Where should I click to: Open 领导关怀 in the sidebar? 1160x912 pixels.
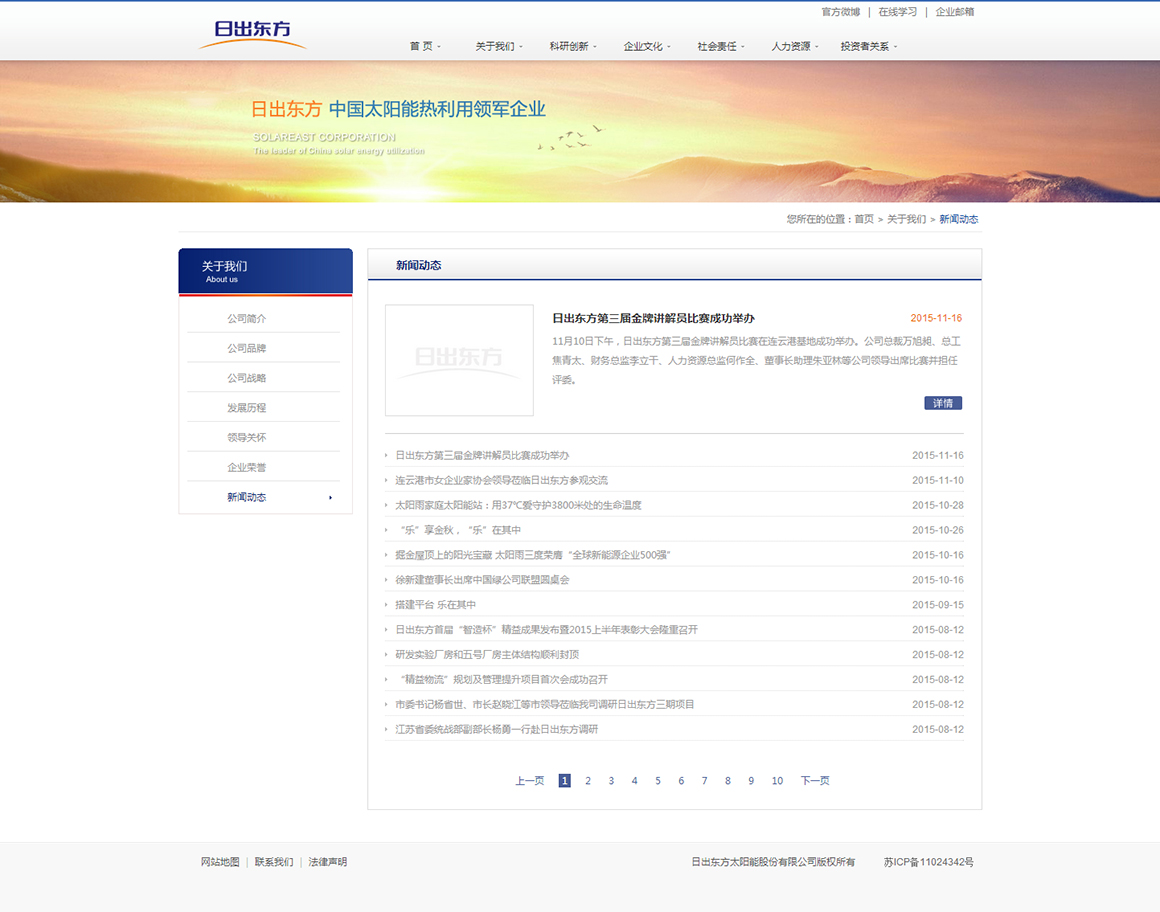tap(246, 437)
